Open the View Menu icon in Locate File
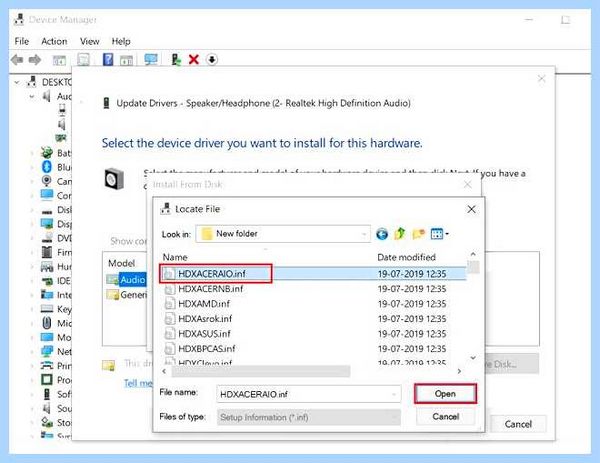This screenshot has width=600, height=463. [439, 233]
